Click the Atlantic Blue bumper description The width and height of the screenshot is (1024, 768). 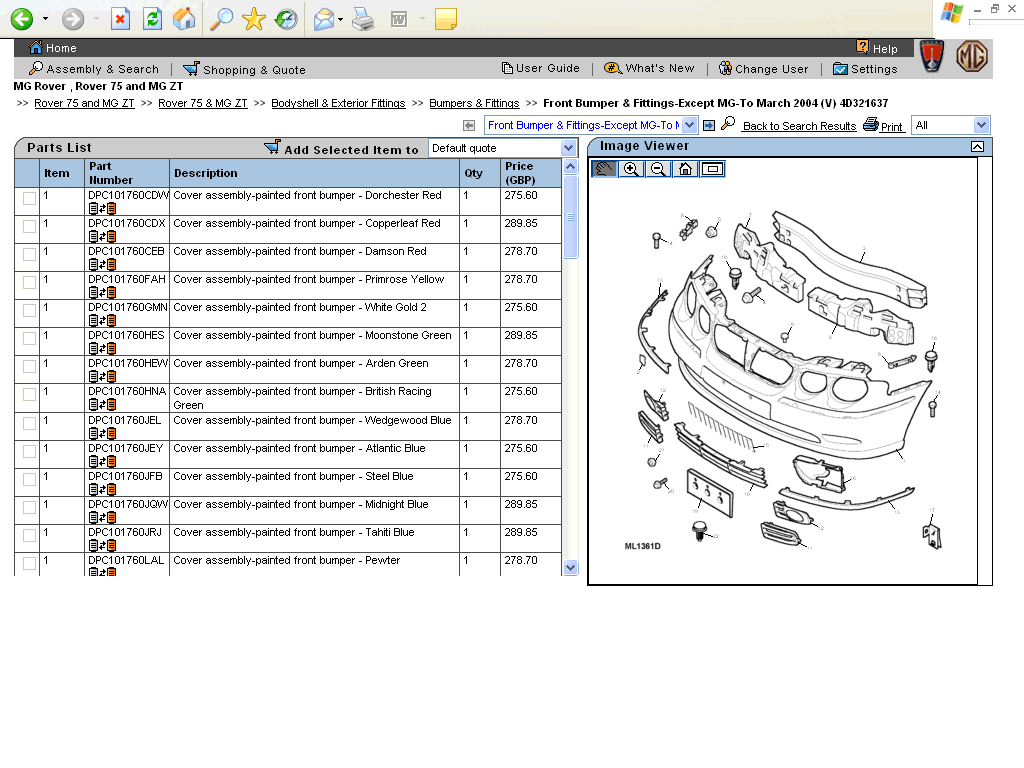point(299,448)
